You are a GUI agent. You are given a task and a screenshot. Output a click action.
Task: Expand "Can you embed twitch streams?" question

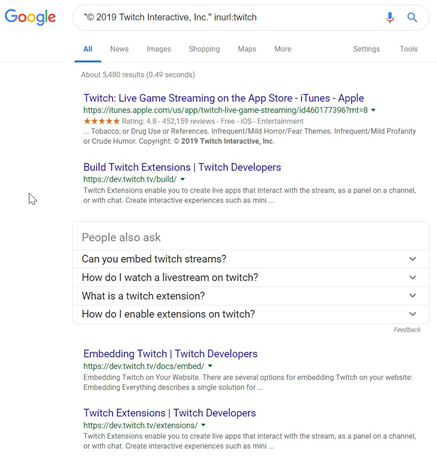251,259
